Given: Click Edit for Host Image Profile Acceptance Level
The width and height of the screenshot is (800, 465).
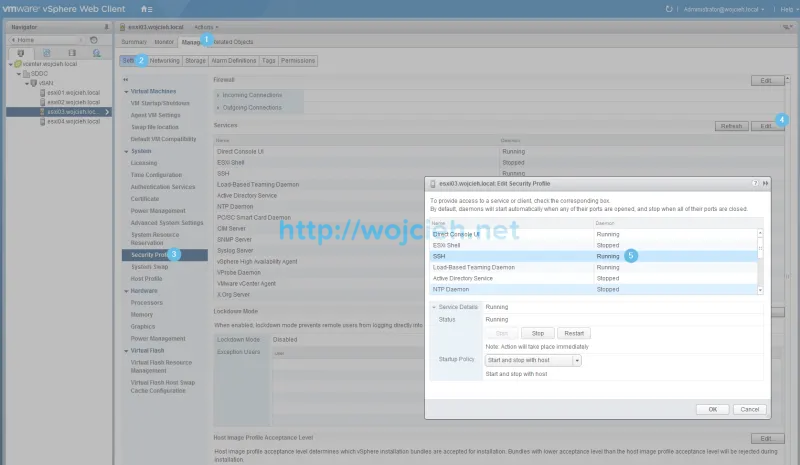Looking at the screenshot, I should point(767,438).
